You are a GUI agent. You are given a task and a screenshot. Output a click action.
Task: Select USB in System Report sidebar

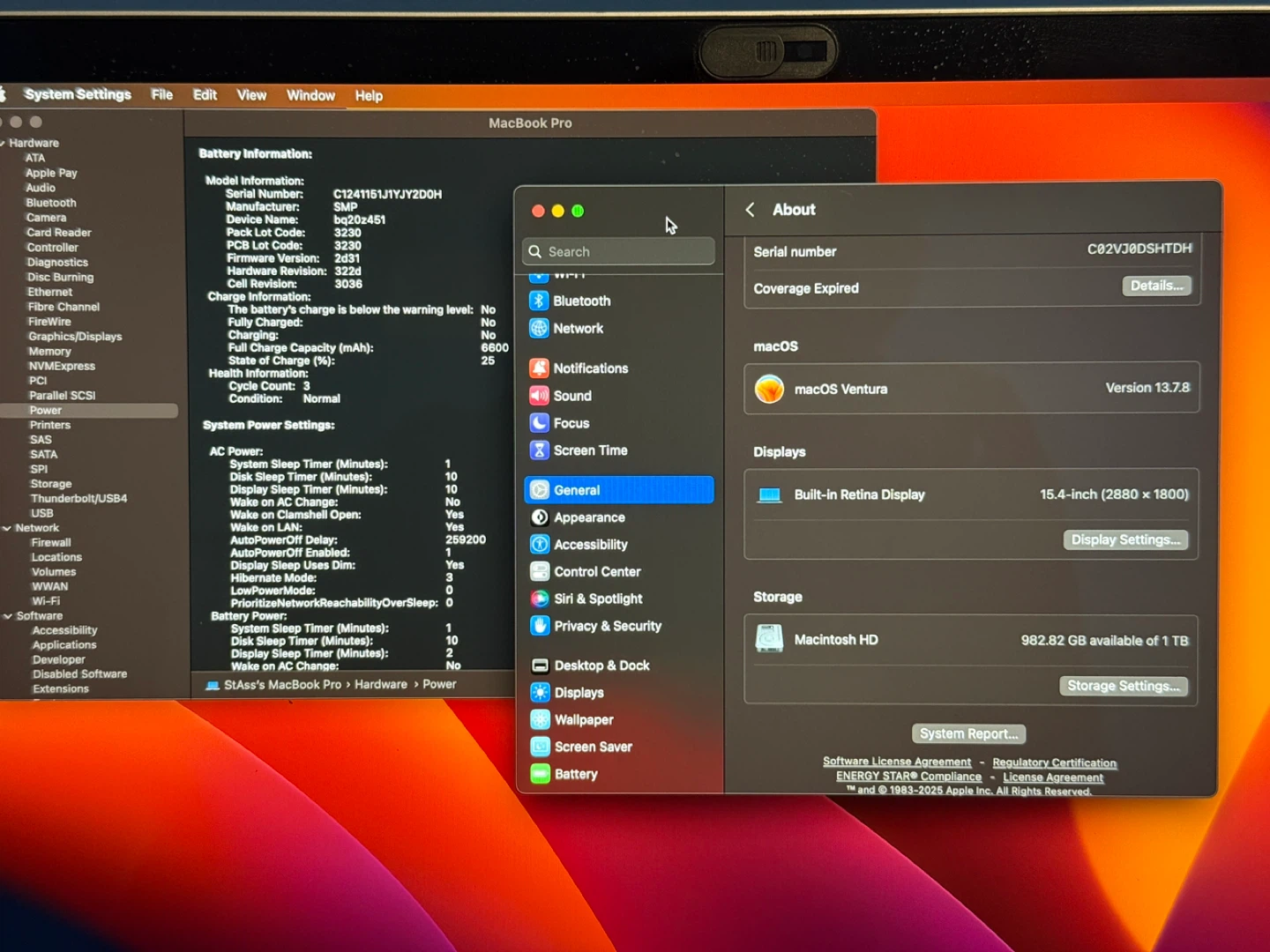[x=42, y=513]
